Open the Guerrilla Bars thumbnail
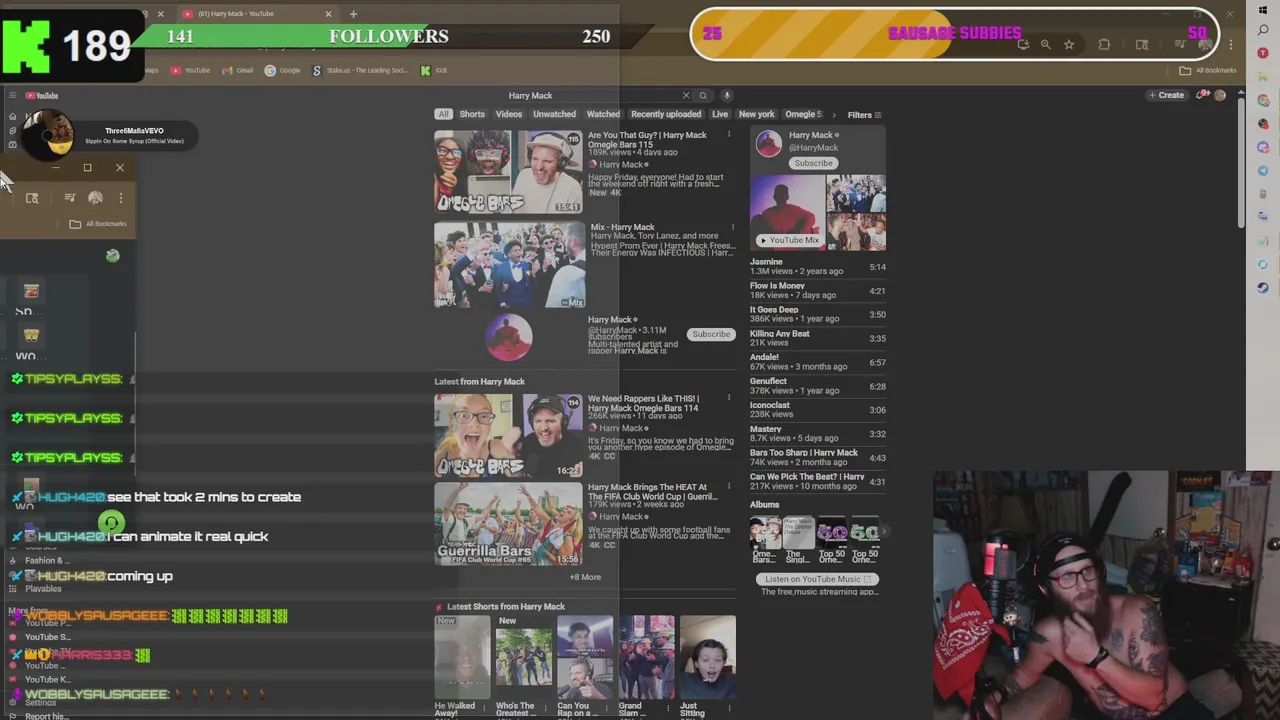 coord(508,524)
